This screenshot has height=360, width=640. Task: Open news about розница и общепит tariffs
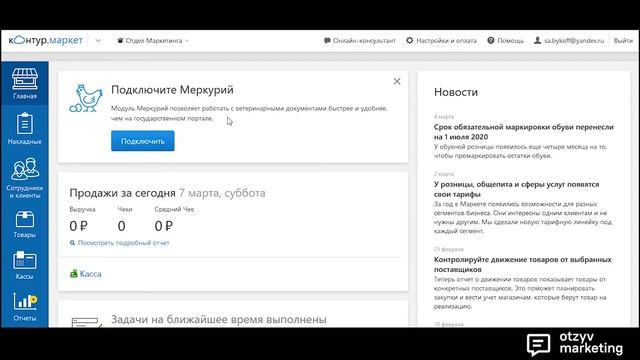pyautogui.click(x=516, y=189)
